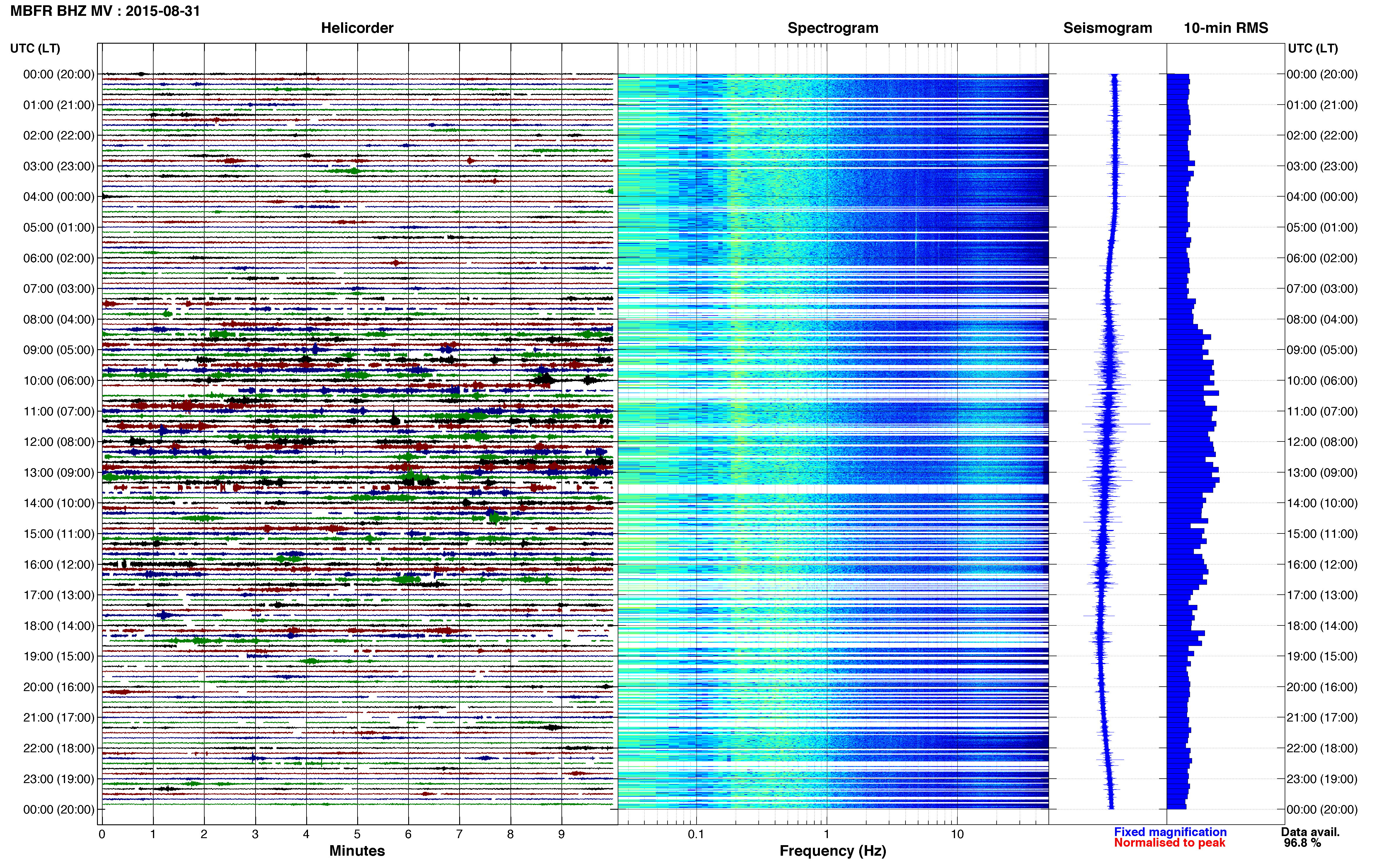The image size is (1389, 868).
Task: Click the '0' tick on the Minutes axis
Action: (x=102, y=834)
